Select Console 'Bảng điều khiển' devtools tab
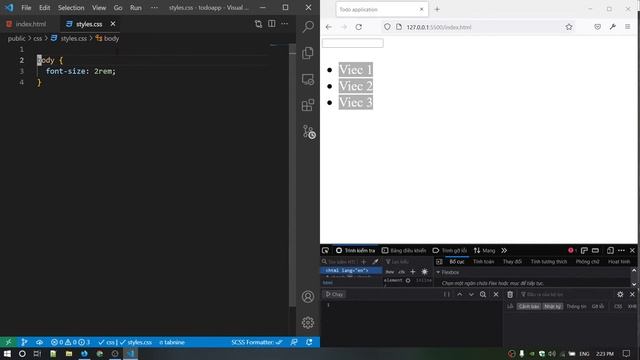640x360 pixels. tap(404, 251)
